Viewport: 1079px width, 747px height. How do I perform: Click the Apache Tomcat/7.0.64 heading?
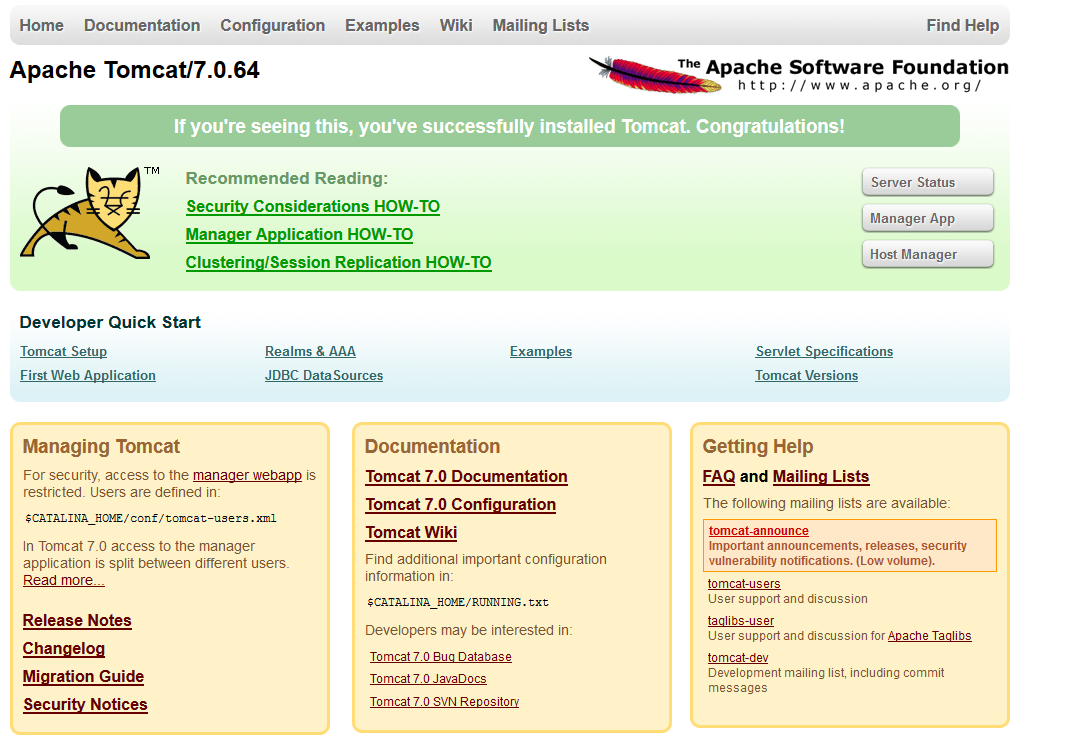click(x=135, y=70)
